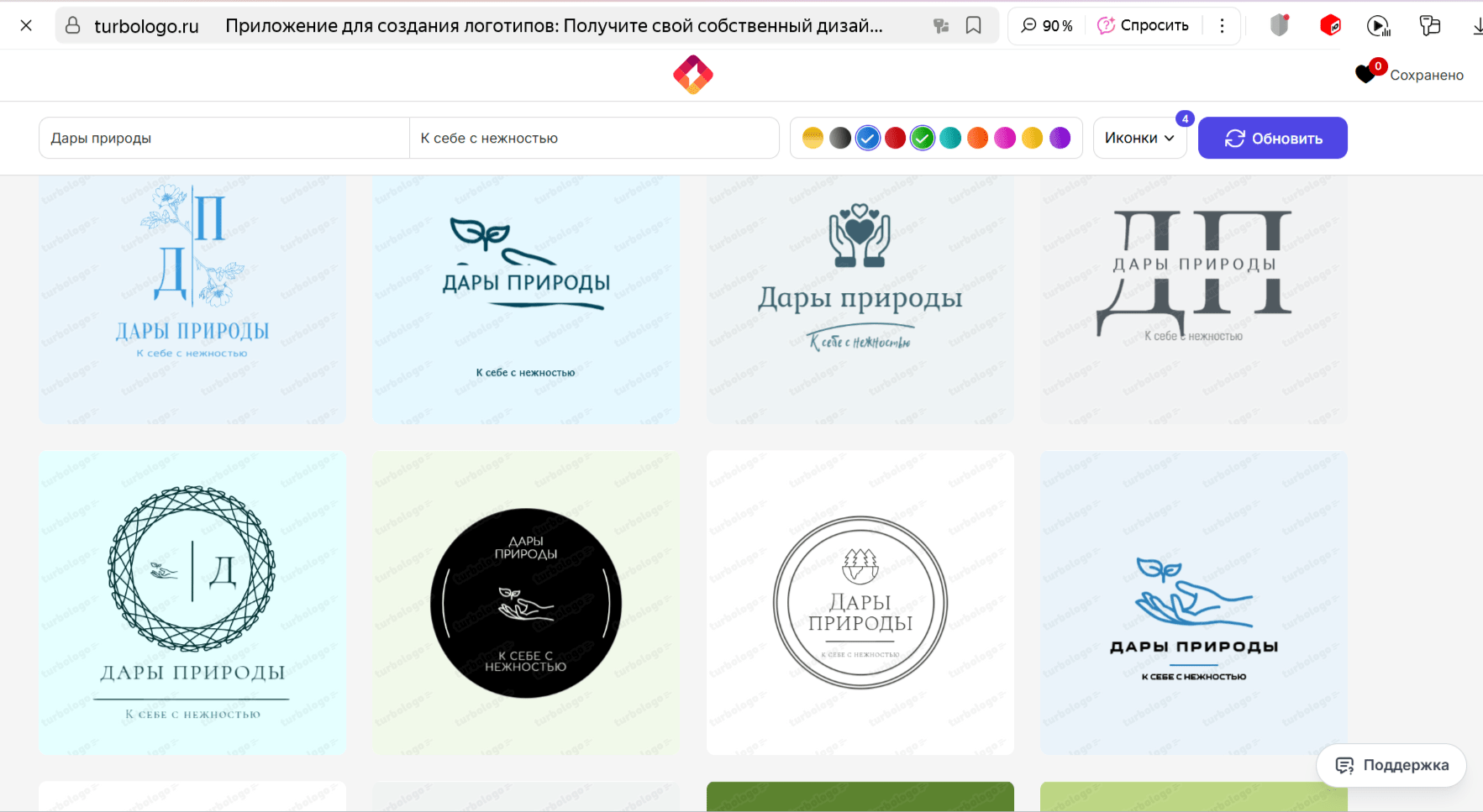The image size is (1483, 812).
Task: Open the 90% zoom control
Action: pos(1047,26)
